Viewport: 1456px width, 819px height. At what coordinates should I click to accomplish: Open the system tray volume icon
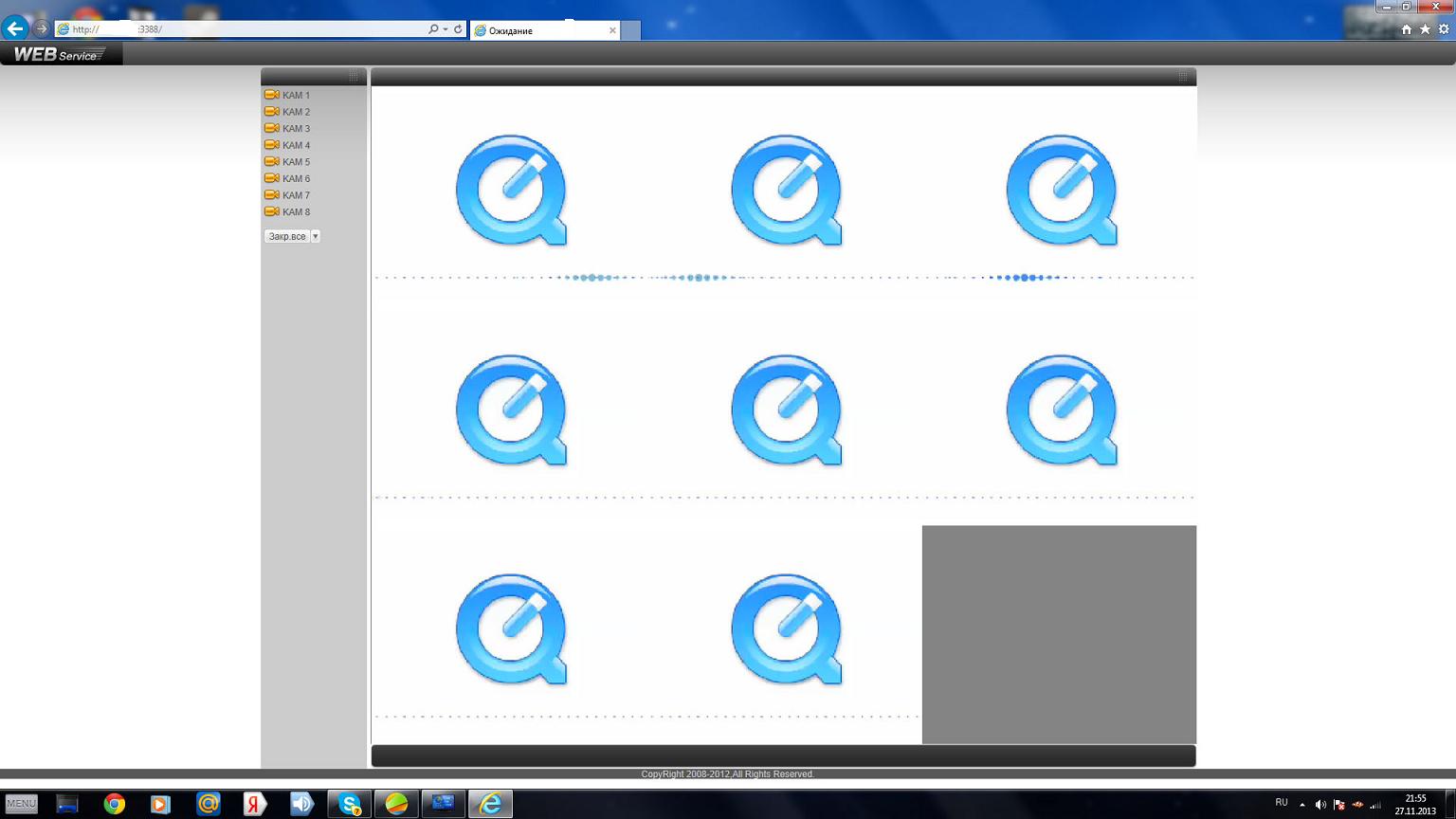1320,805
